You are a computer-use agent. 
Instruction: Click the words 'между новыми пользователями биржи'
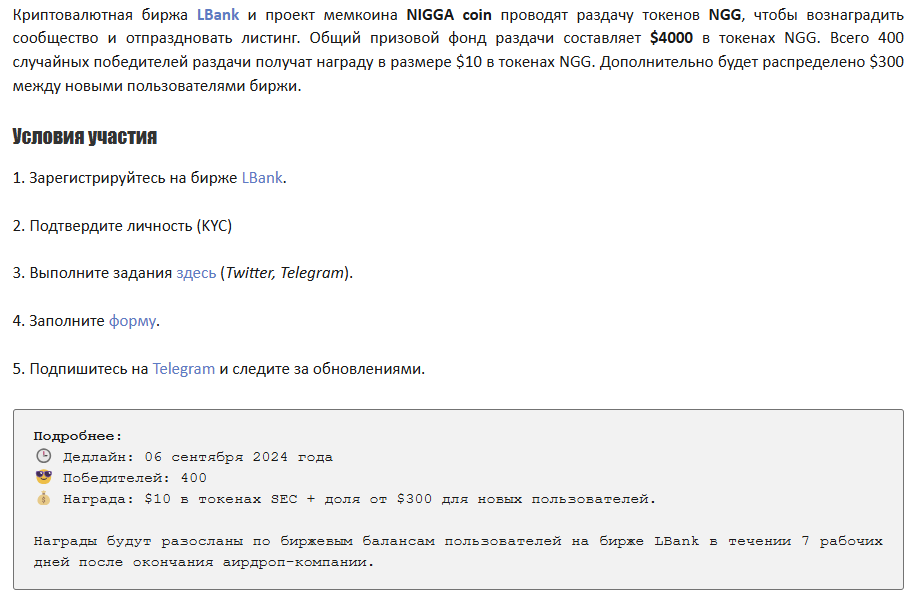coord(156,86)
